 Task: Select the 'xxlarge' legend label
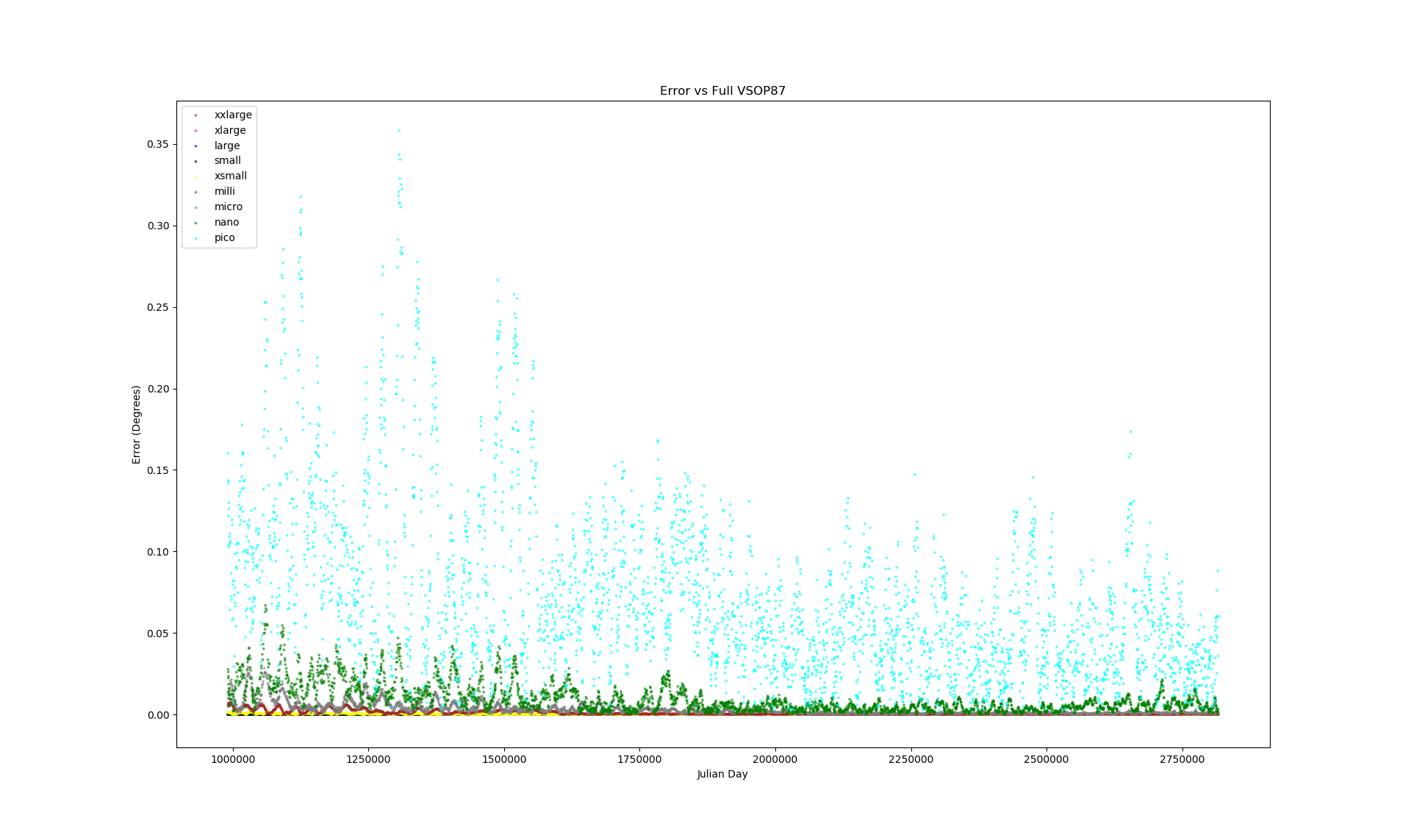pos(233,115)
